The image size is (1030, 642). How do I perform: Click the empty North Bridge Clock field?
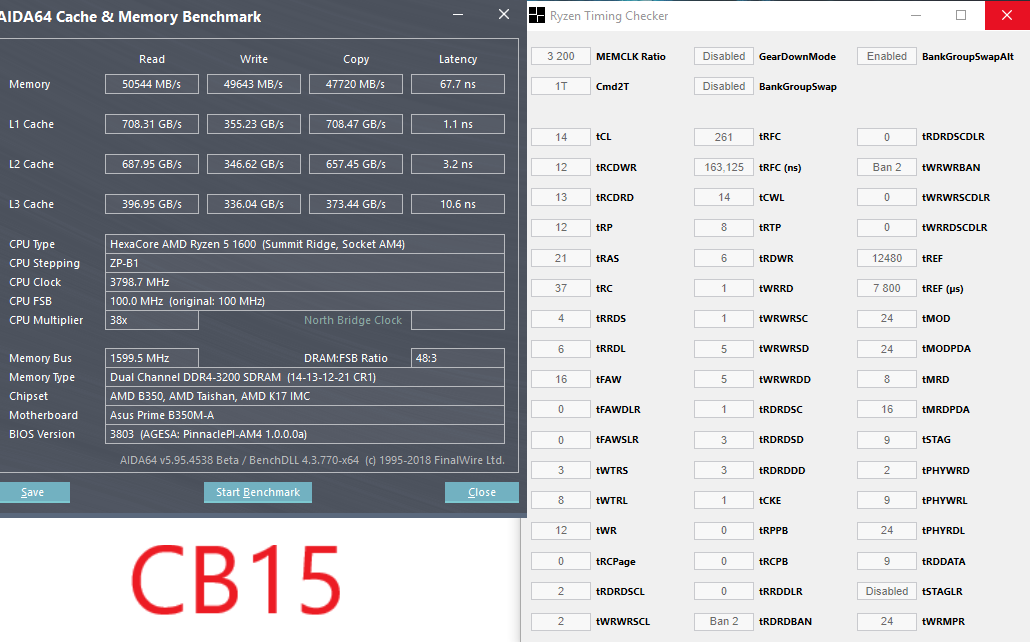(x=458, y=320)
